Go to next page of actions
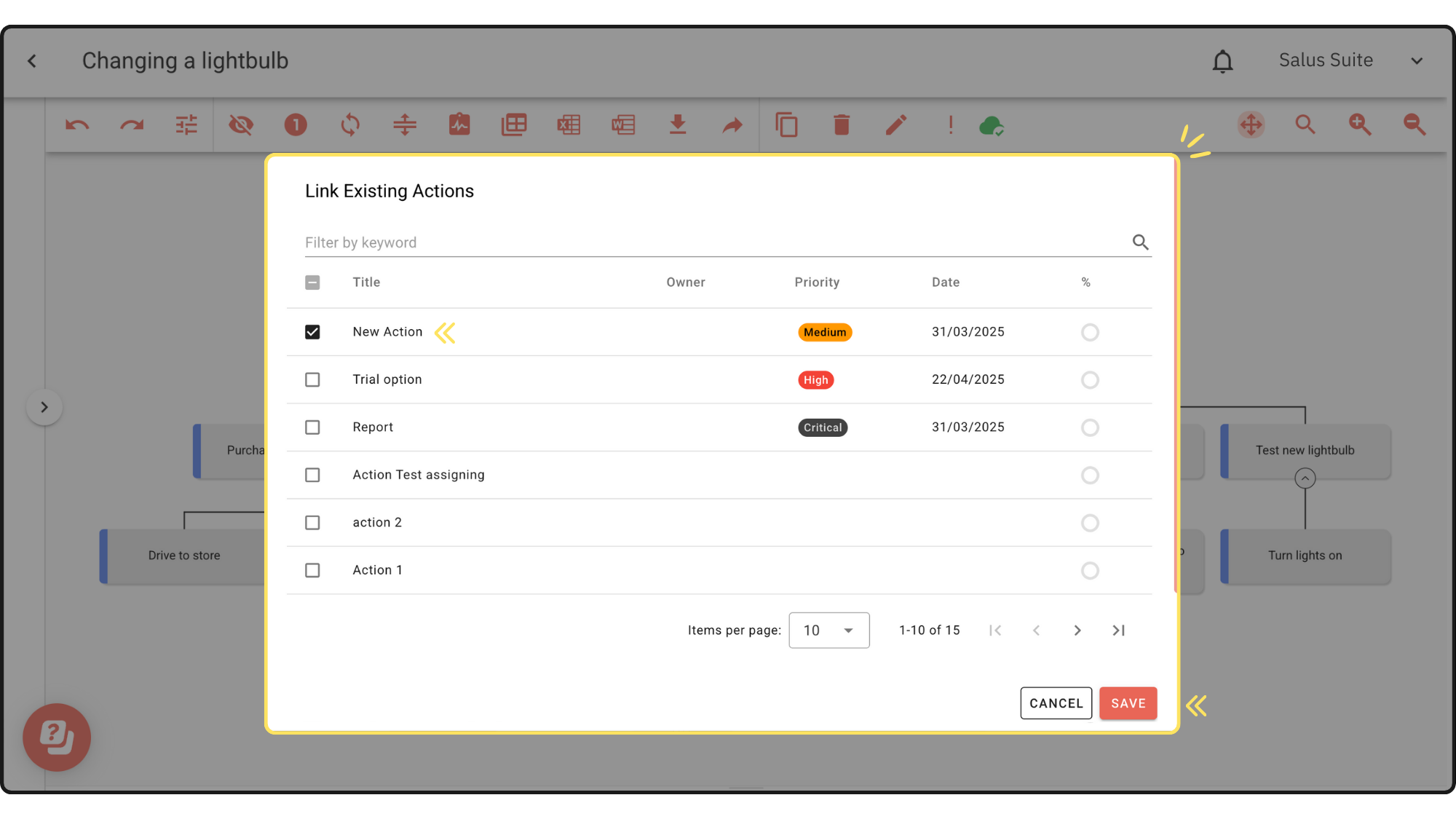This screenshot has height=819, width=1456. 1077,630
